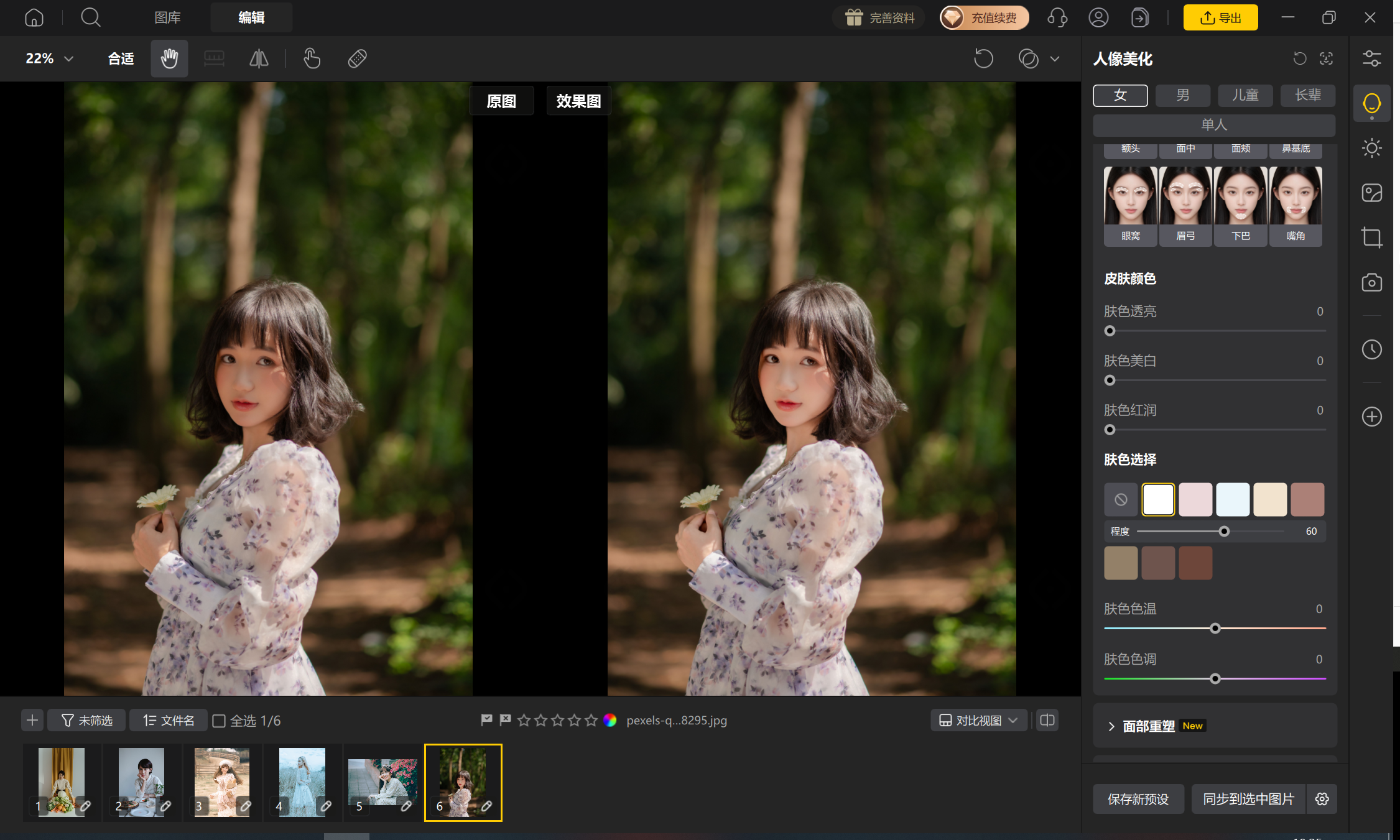Image resolution: width=1400 pixels, height=840 pixels.
Task: Open the 未筛选 filter dropdown
Action: click(86, 720)
